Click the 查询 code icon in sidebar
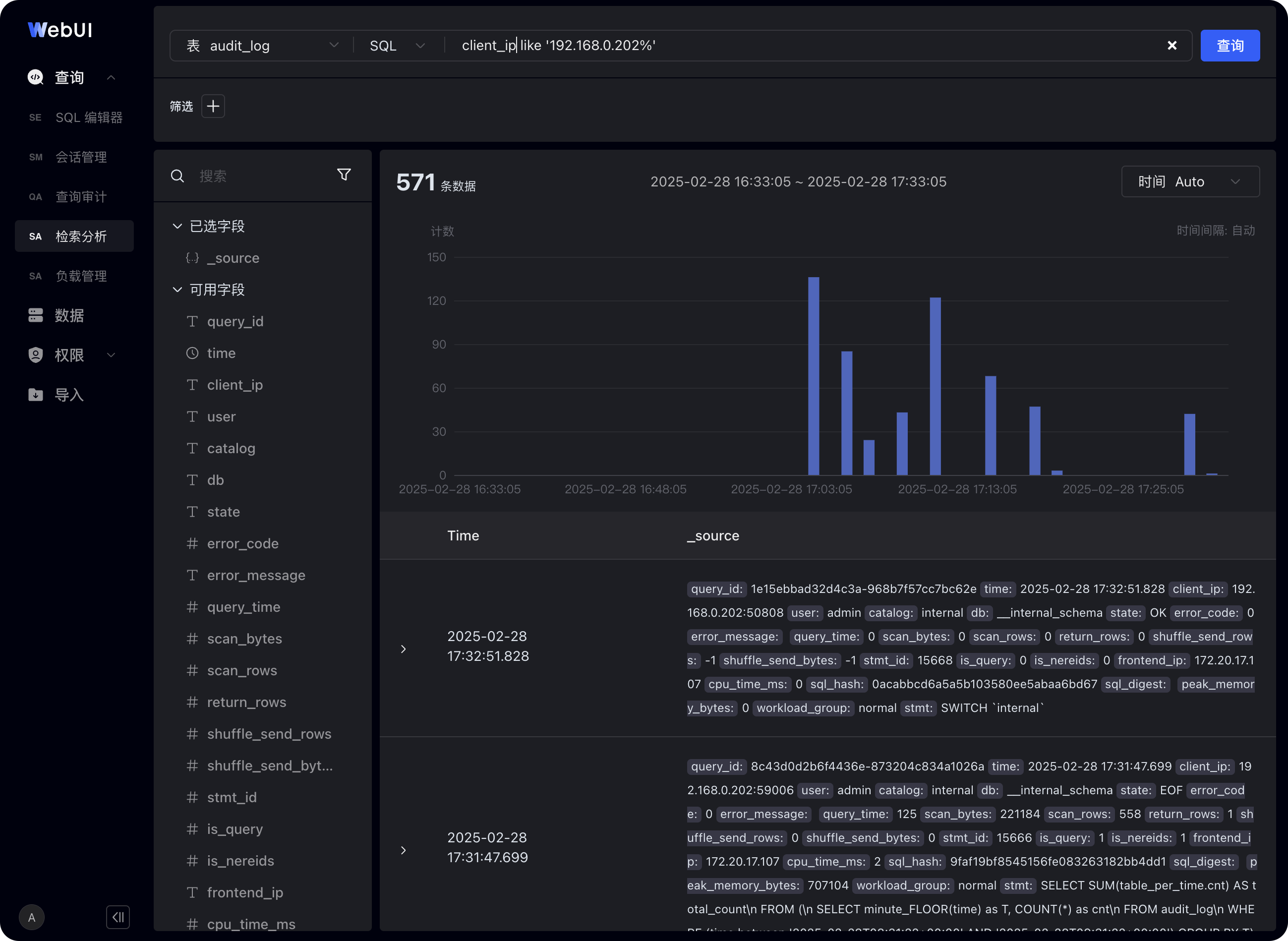This screenshot has width=1288, height=941. pyautogui.click(x=35, y=77)
